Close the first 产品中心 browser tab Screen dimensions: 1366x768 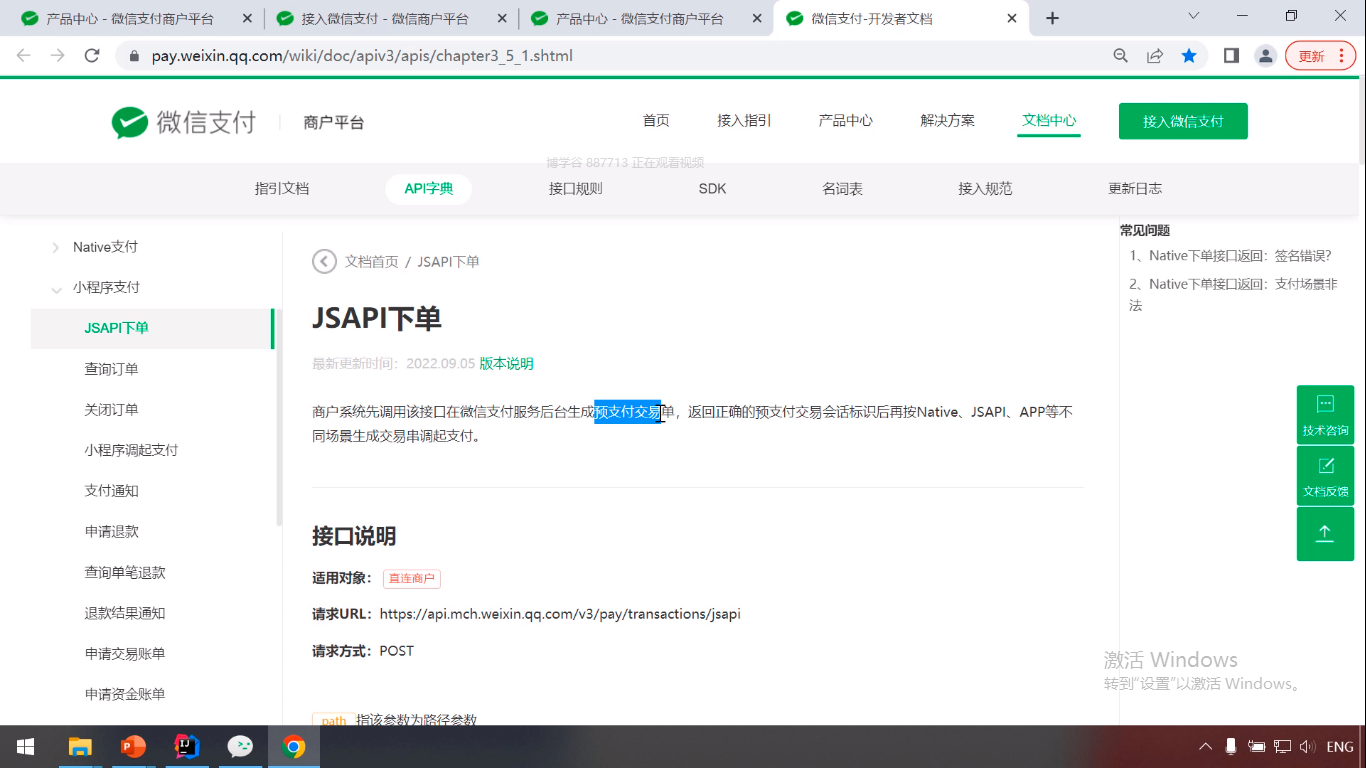pos(247,18)
